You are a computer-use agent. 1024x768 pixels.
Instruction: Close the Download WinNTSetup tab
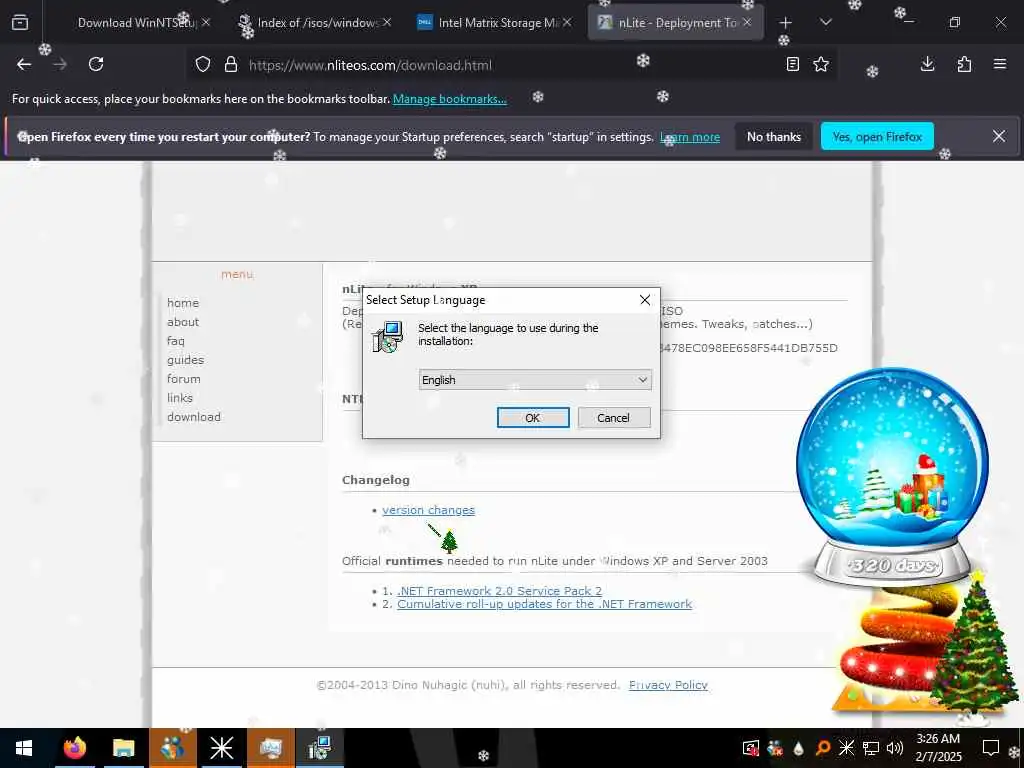tap(206, 22)
